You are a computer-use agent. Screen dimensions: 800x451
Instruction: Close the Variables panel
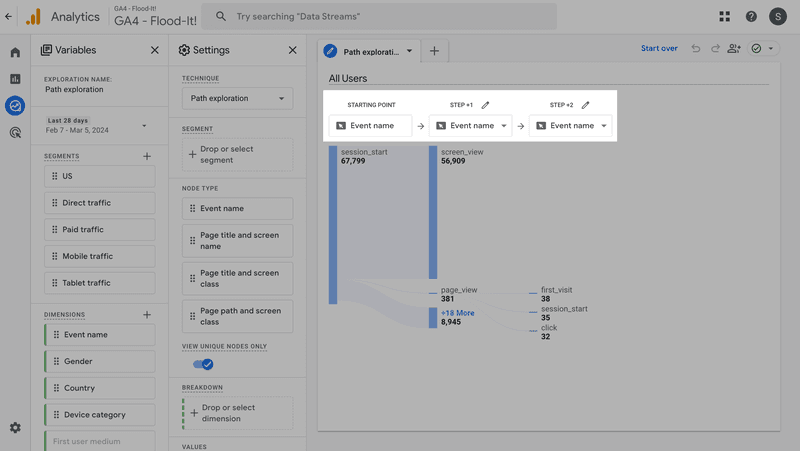pos(155,50)
